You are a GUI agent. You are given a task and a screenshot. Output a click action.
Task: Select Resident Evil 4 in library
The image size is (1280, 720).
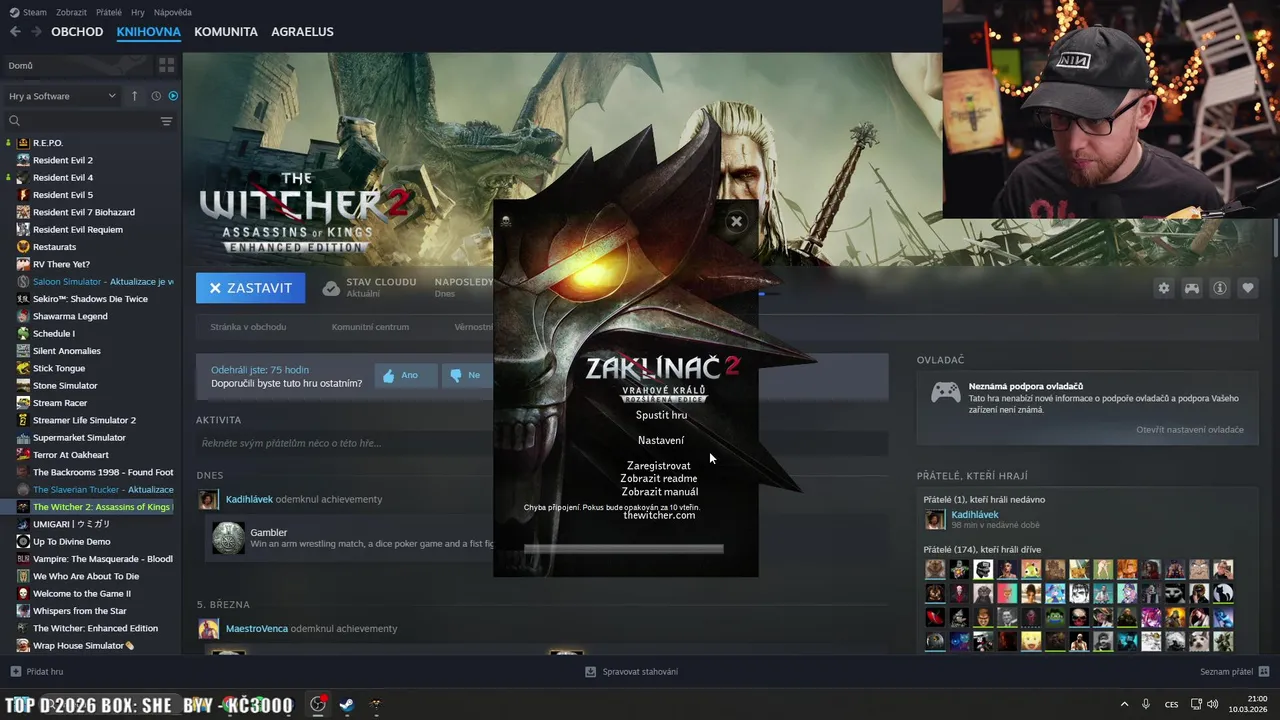coord(63,178)
